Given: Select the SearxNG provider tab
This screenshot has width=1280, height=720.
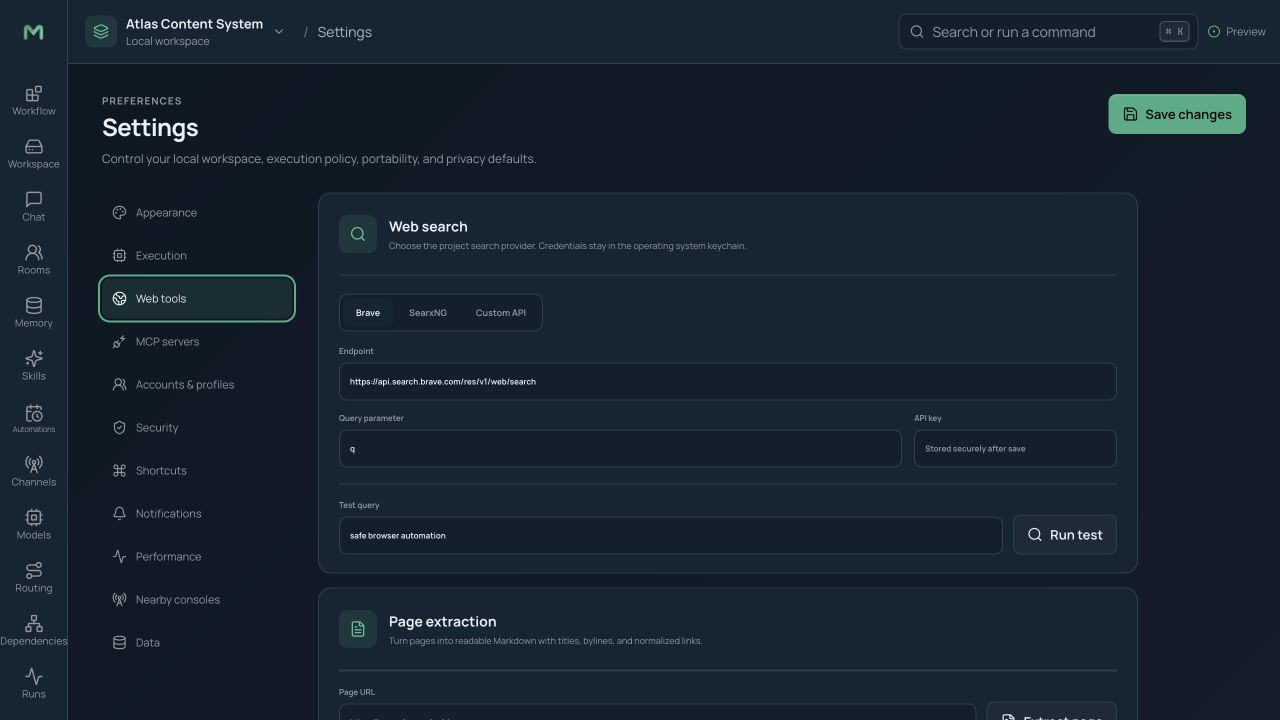Looking at the screenshot, I should (428, 313).
